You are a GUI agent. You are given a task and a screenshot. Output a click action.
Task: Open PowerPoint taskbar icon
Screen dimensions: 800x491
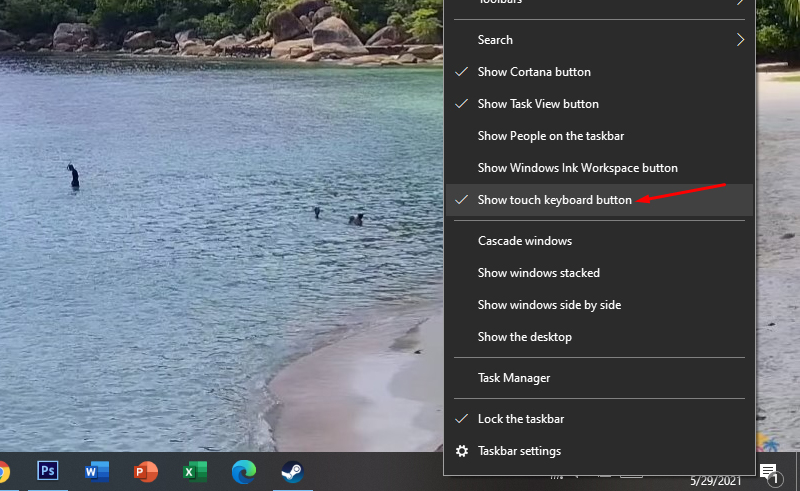coord(146,471)
